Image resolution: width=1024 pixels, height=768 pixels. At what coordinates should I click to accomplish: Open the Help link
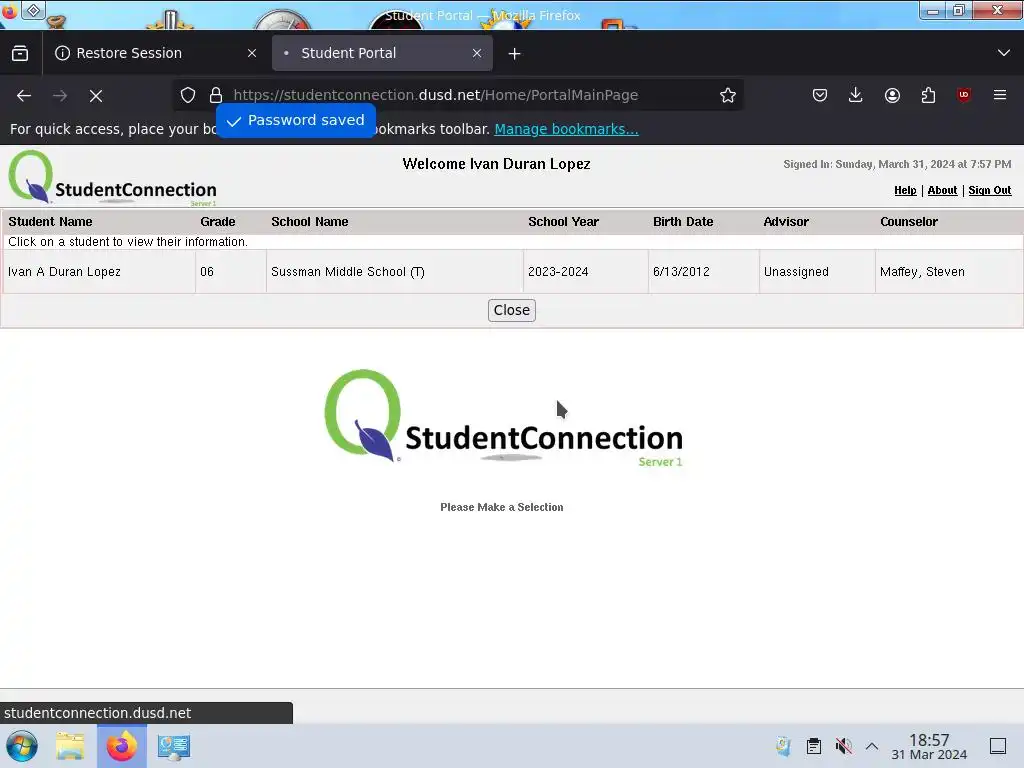click(905, 190)
